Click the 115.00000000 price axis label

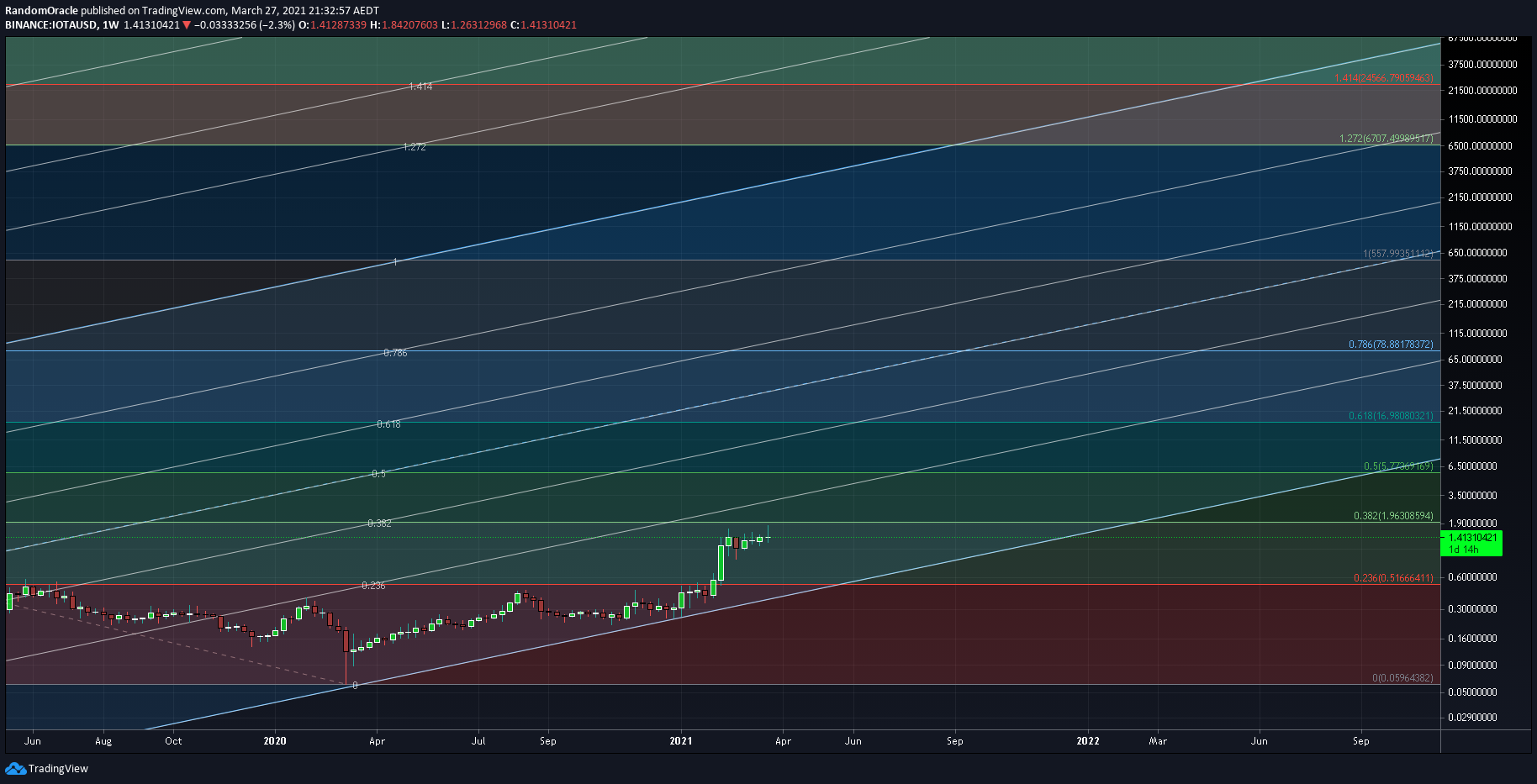[x=1477, y=334]
